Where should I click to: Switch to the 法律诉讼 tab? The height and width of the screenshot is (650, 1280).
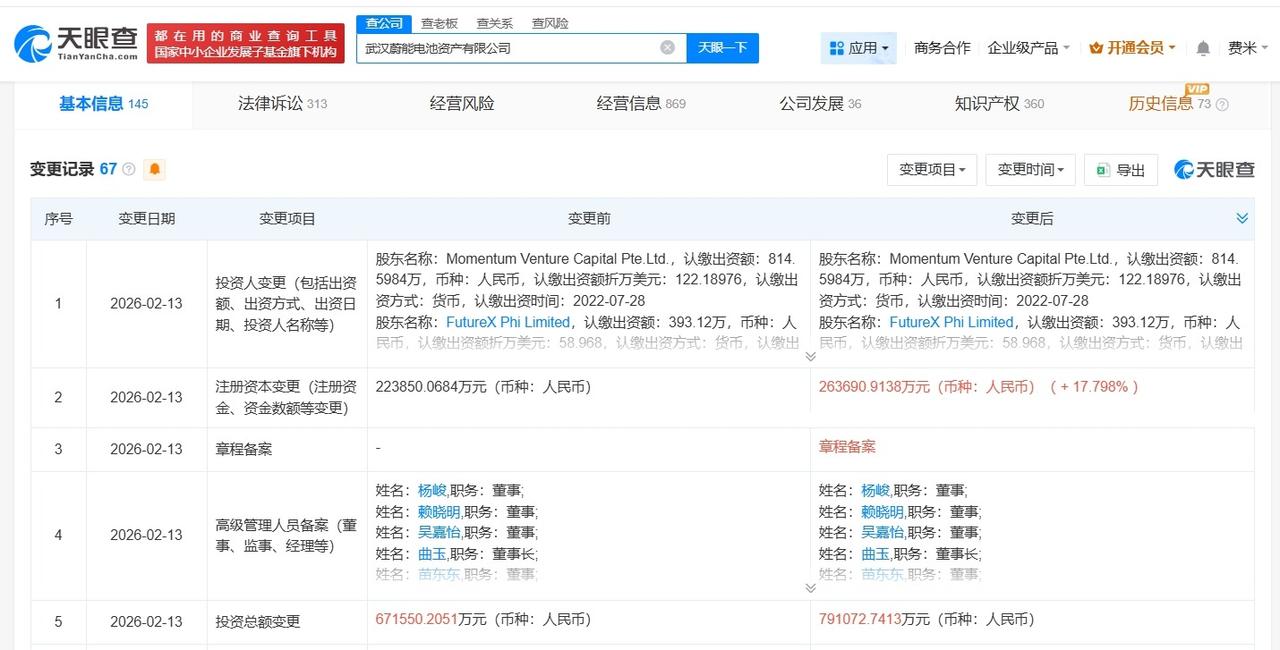click(281, 103)
